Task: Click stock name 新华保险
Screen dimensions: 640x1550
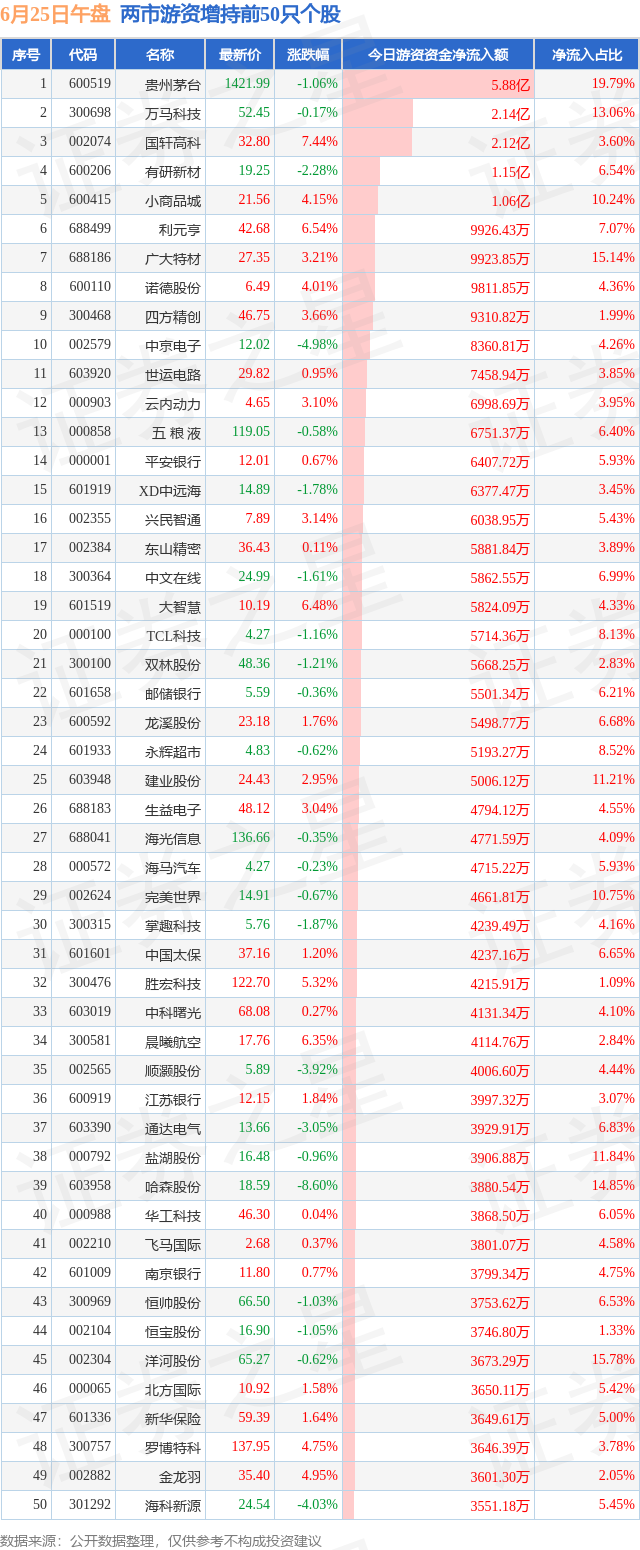Action: (173, 1418)
